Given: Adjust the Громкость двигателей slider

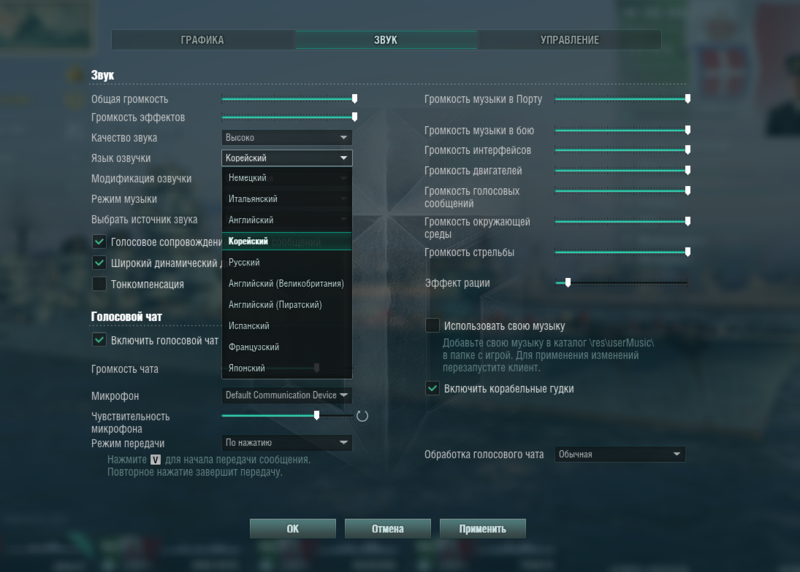Looking at the screenshot, I should pos(622,170).
